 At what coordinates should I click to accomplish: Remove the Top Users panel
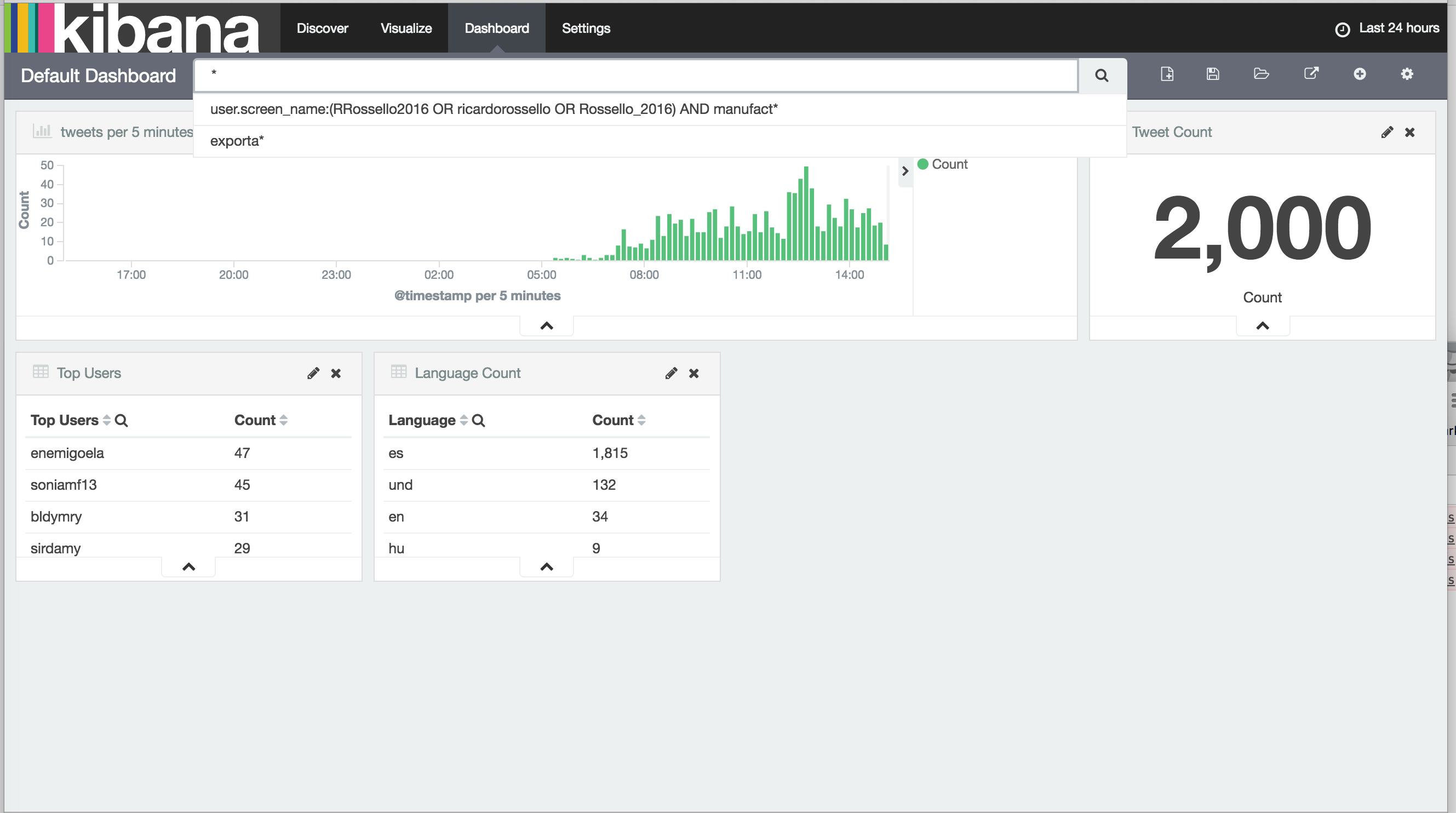(336, 373)
